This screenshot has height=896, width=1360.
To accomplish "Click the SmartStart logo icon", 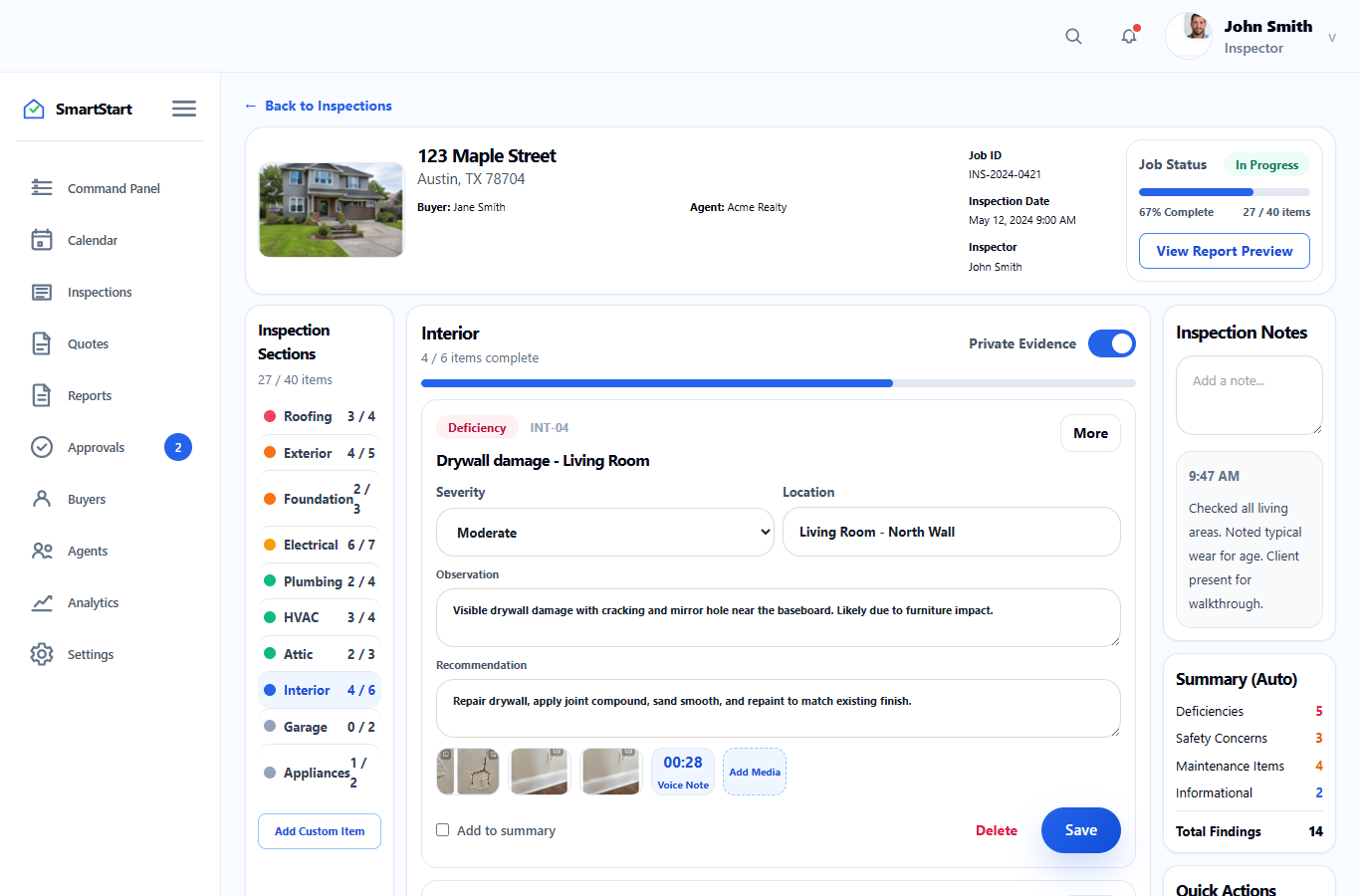I will pyautogui.click(x=34, y=109).
